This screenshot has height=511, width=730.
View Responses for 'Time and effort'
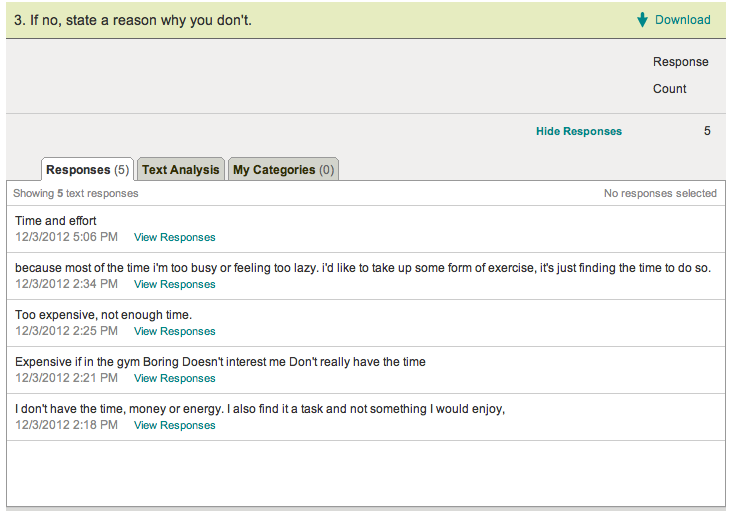pos(175,237)
